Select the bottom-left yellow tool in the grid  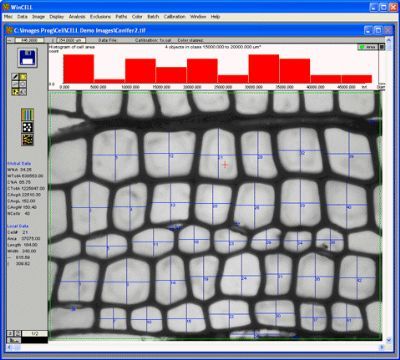click(x=15, y=92)
